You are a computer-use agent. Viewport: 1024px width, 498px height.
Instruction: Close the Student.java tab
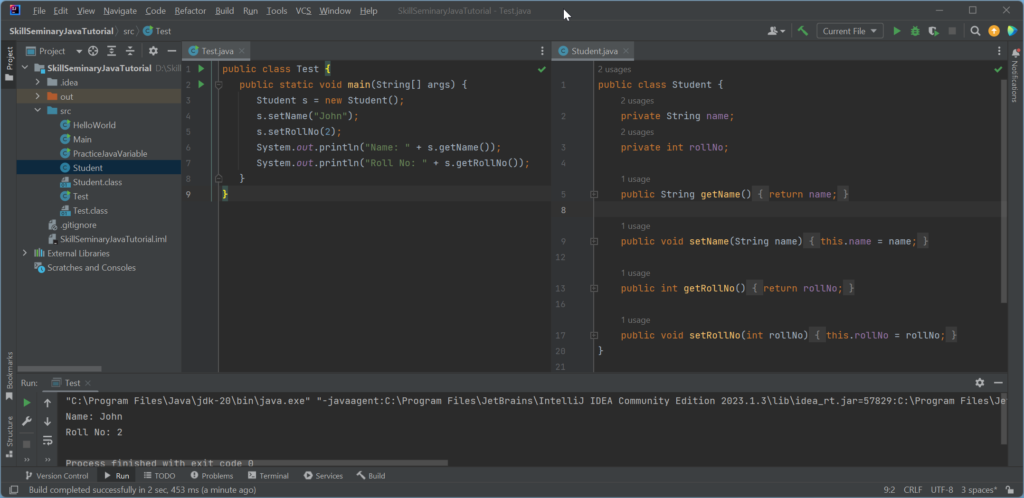(x=626, y=51)
